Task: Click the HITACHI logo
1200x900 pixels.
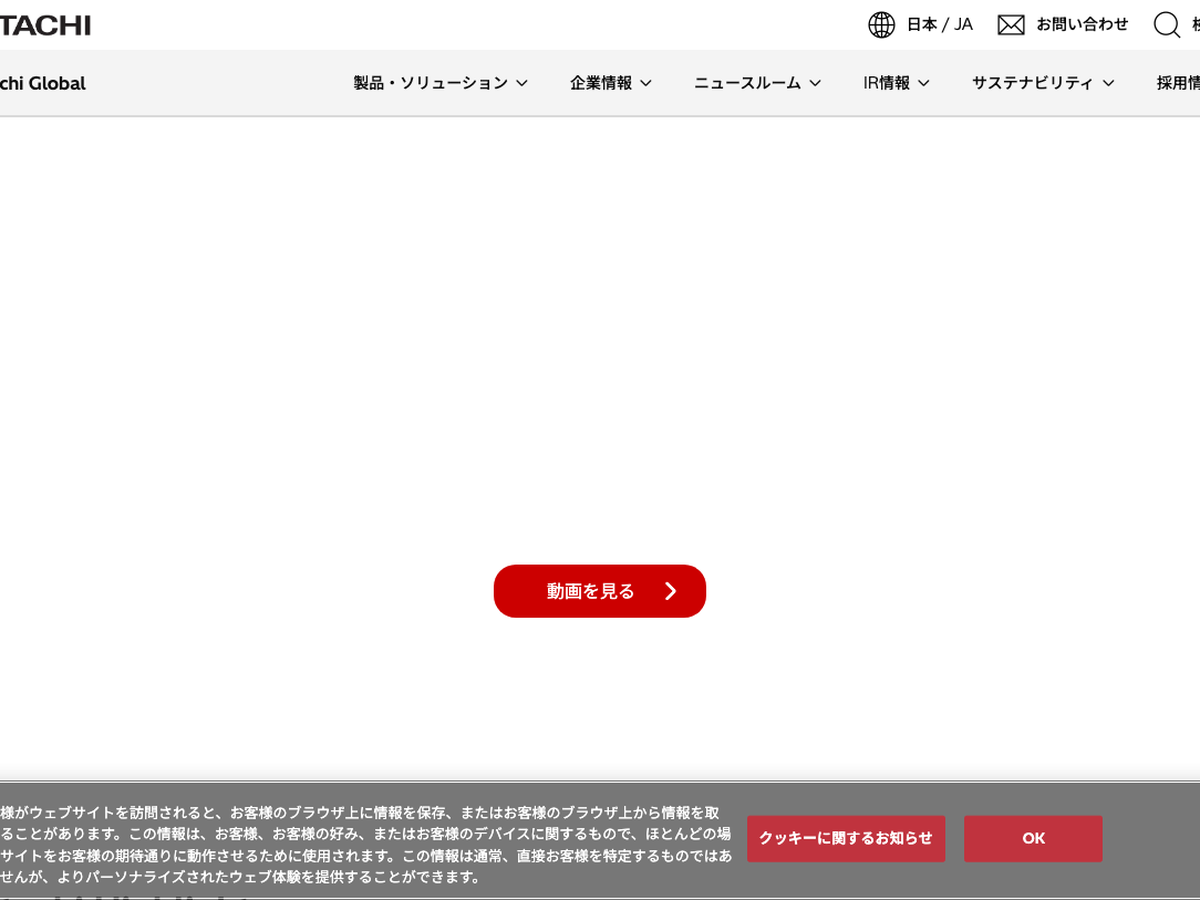Action: coord(45,25)
